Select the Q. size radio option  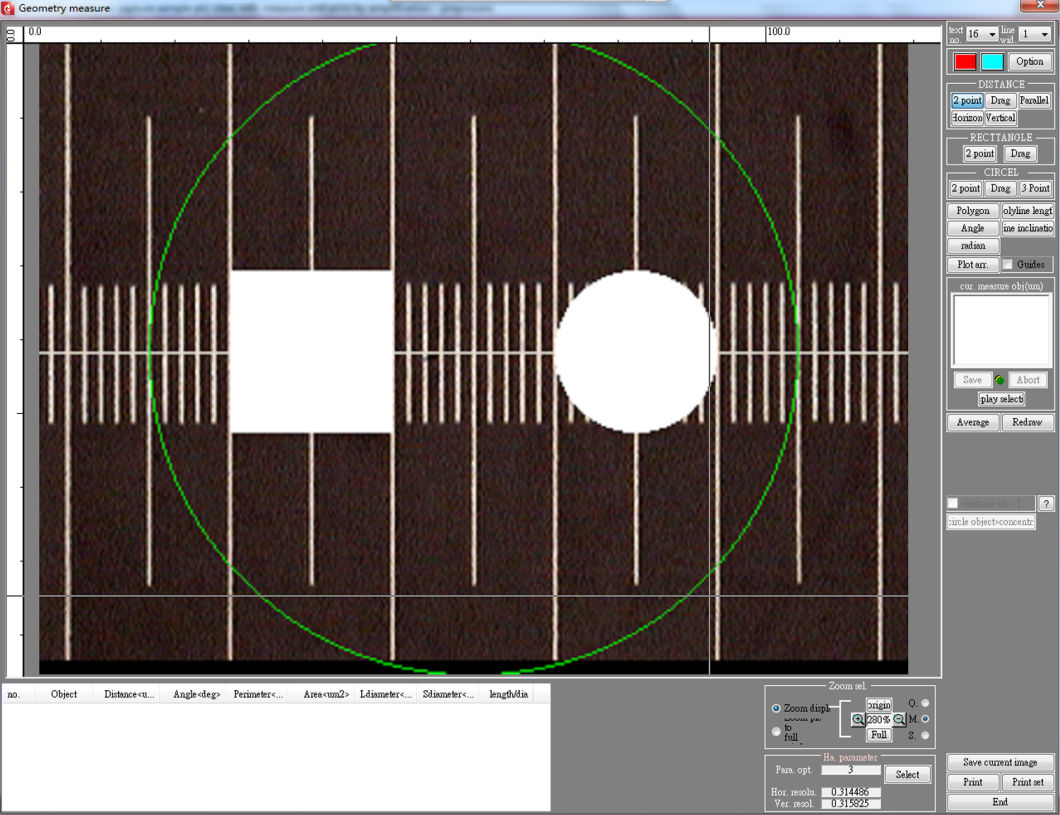925,703
